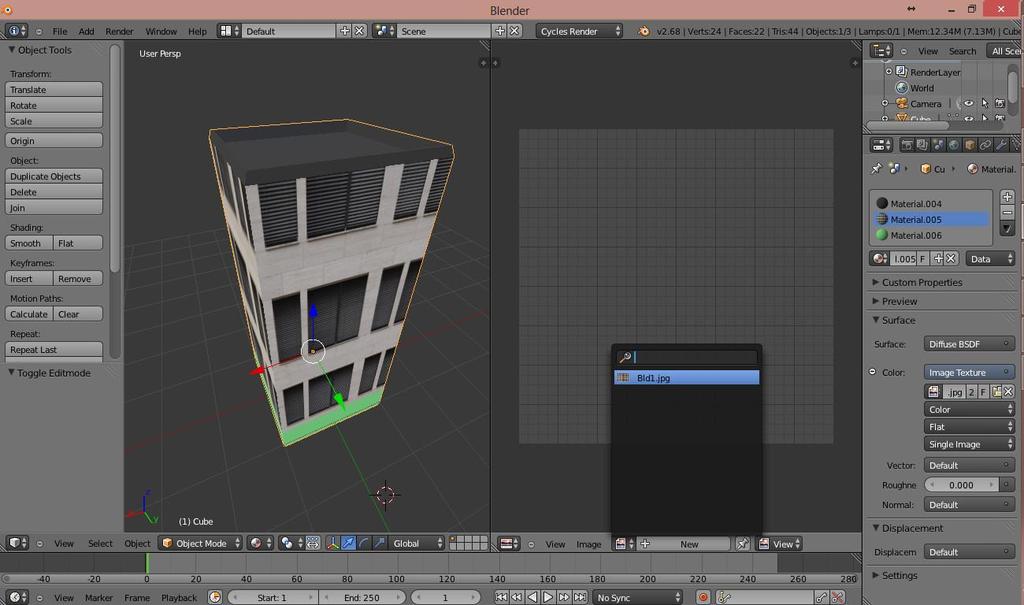
Task: Click the Translate button
Action: point(54,90)
